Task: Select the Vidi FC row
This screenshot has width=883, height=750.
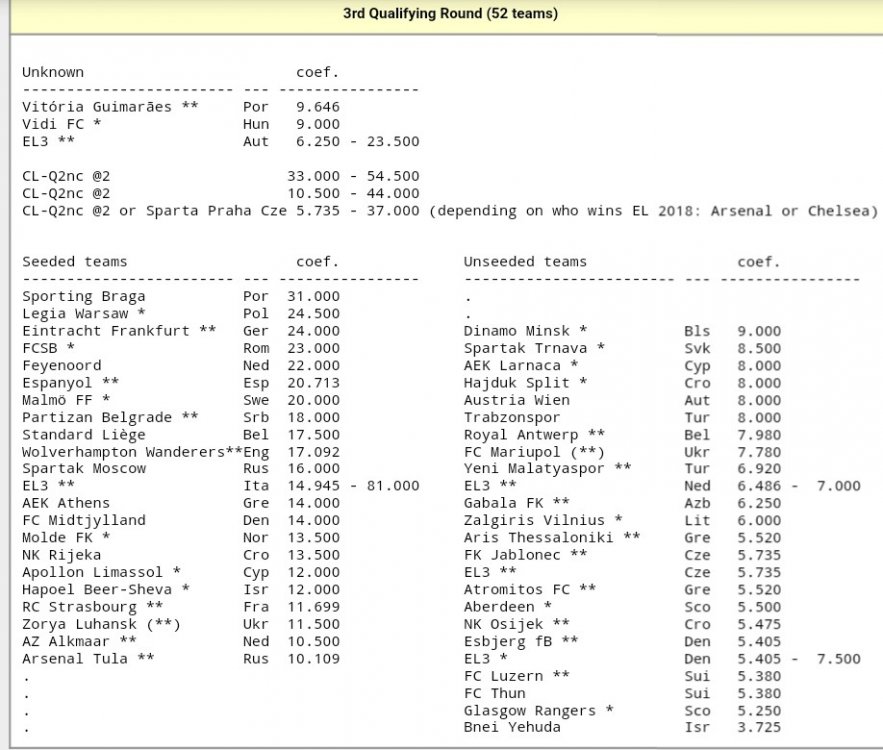Action: [x=181, y=124]
